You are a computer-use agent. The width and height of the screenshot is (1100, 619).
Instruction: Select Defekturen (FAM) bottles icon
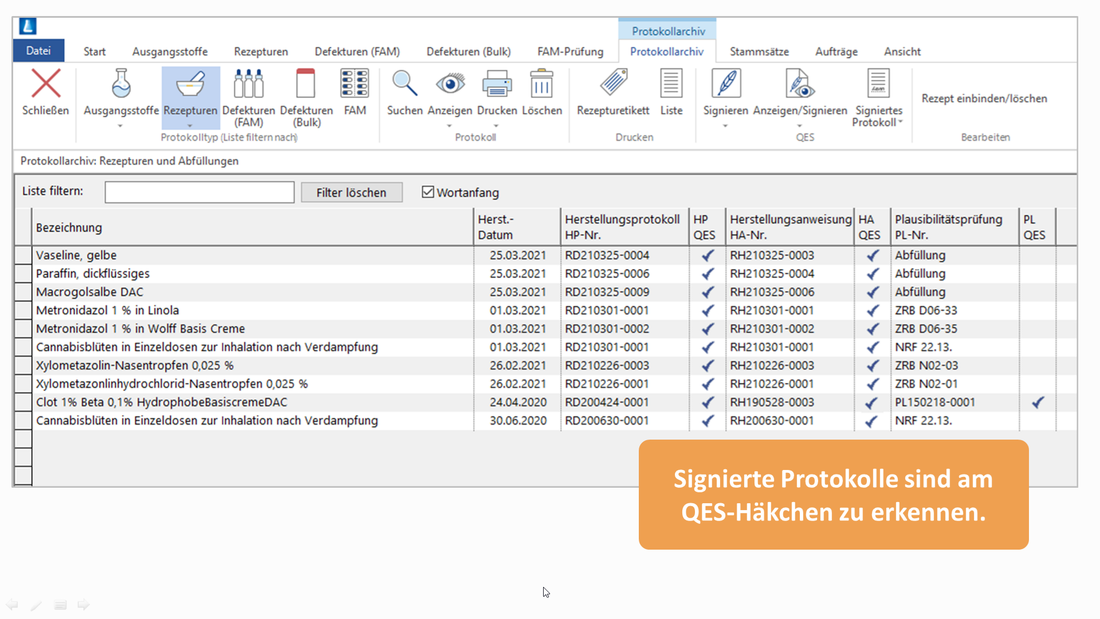[x=248, y=85]
